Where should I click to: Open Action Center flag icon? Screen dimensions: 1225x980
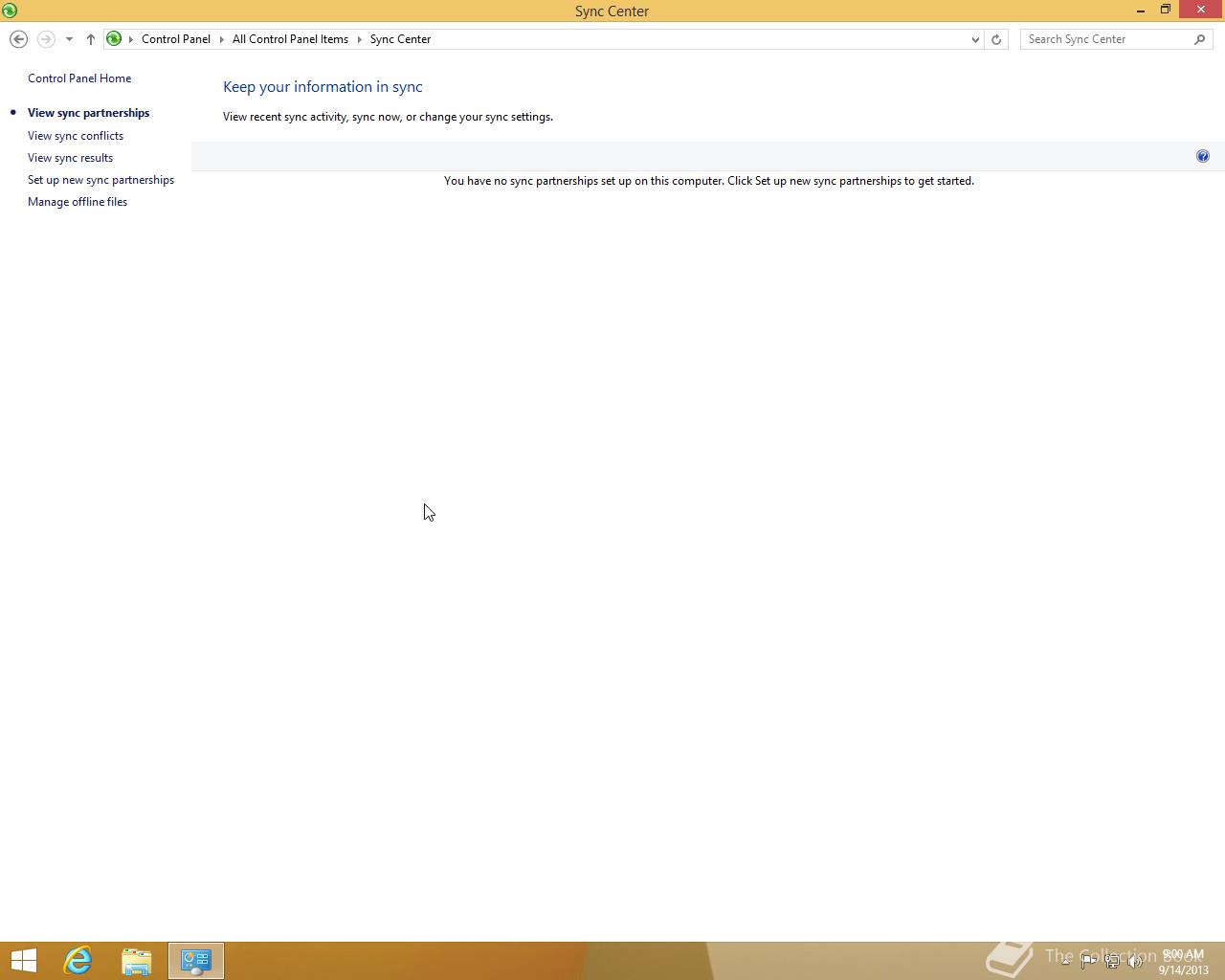tap(1088, 961)
